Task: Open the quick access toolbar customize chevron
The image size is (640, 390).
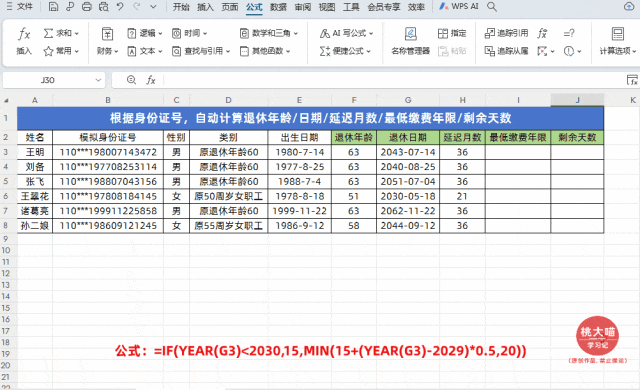Action: coord(153,7)
